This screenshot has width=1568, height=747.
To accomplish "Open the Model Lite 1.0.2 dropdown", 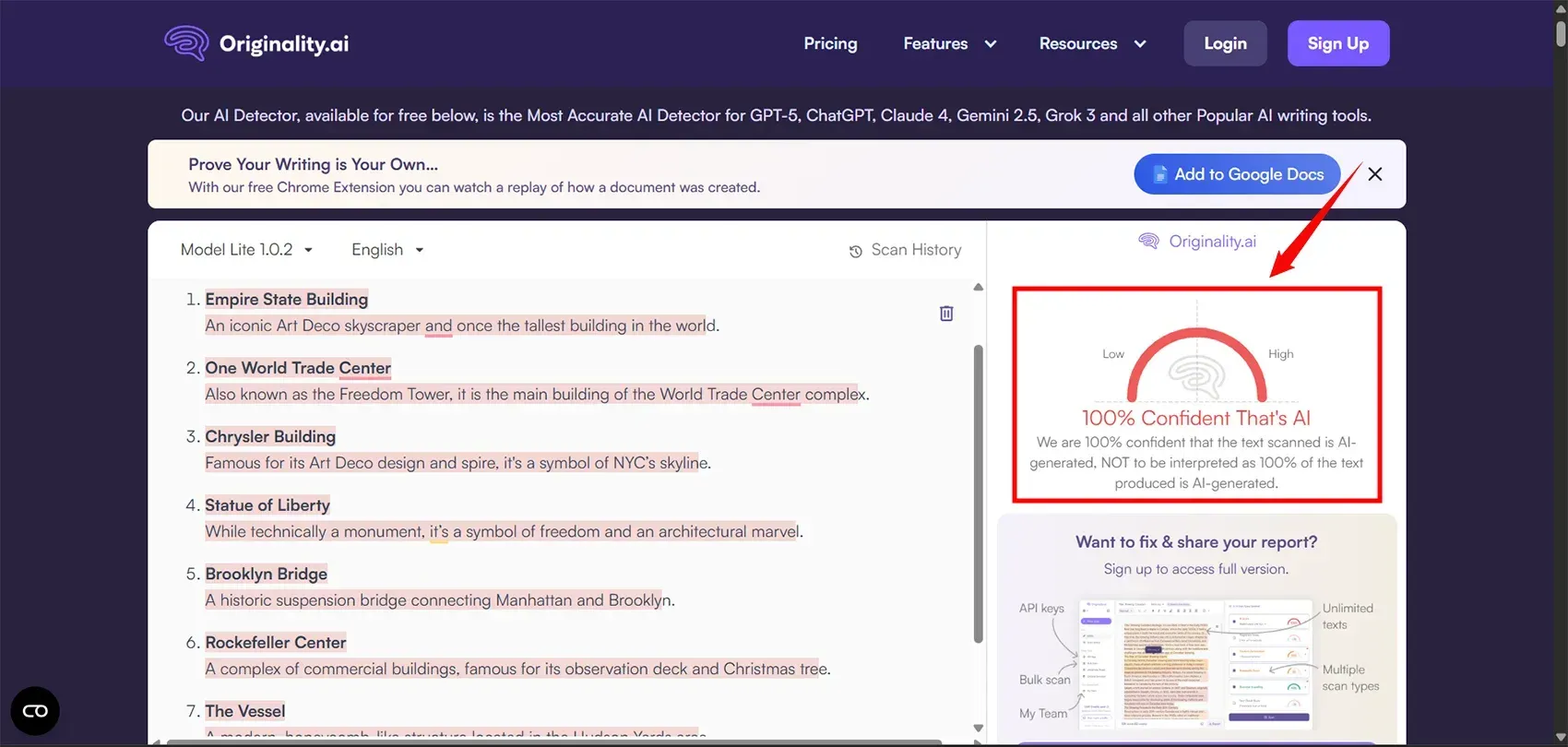I will [x=247, y=250].
